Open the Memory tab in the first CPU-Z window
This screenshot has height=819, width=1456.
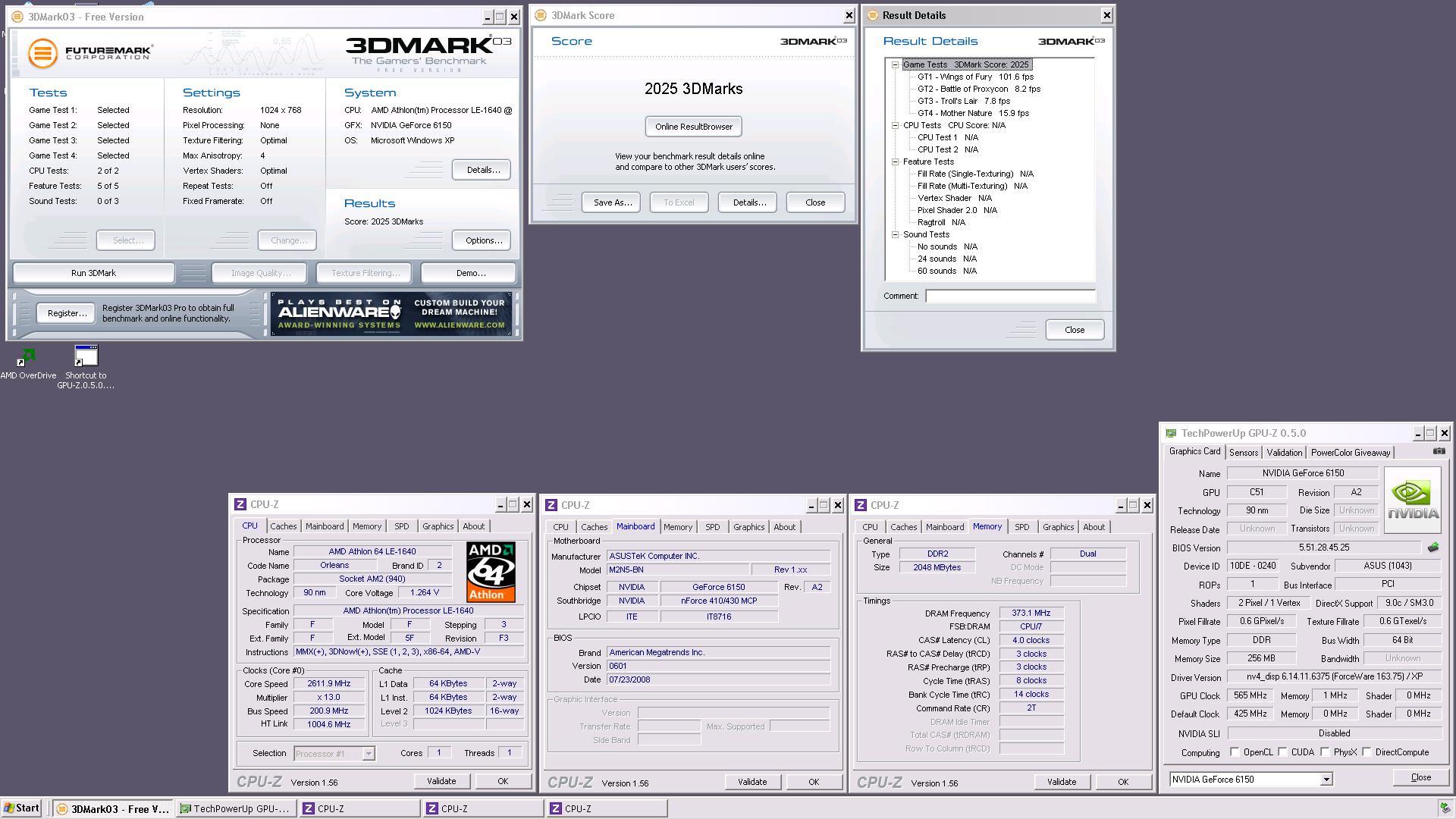pos(367,526)
